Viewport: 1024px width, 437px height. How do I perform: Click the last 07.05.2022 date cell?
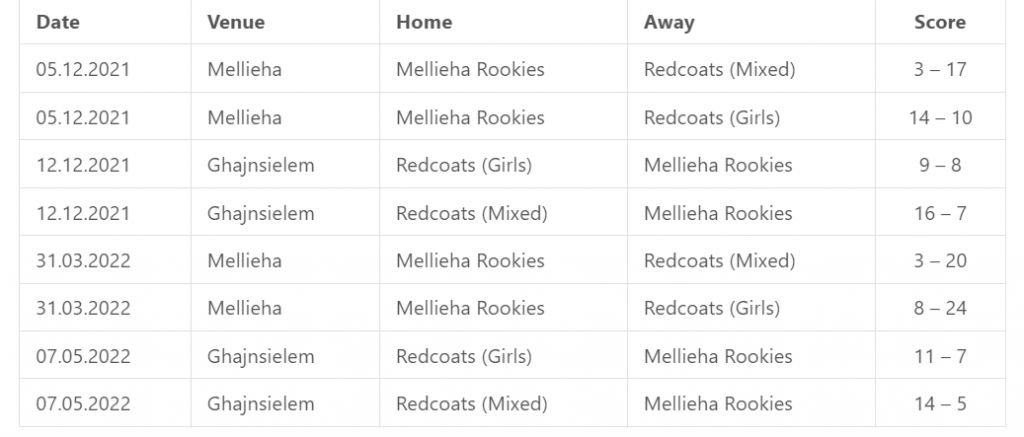pyautogui.click(x=83, y=404)
